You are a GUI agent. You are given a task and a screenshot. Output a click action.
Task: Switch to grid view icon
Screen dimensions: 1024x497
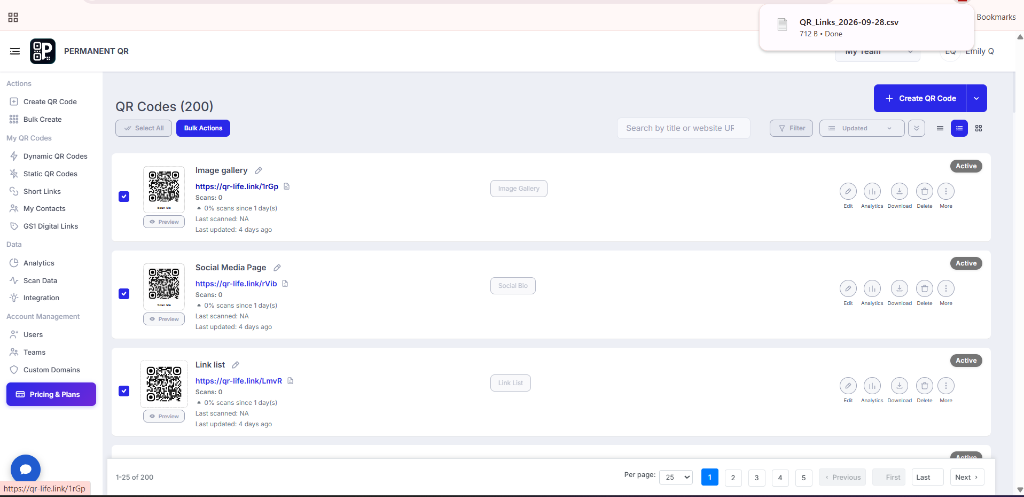(978, 128)
